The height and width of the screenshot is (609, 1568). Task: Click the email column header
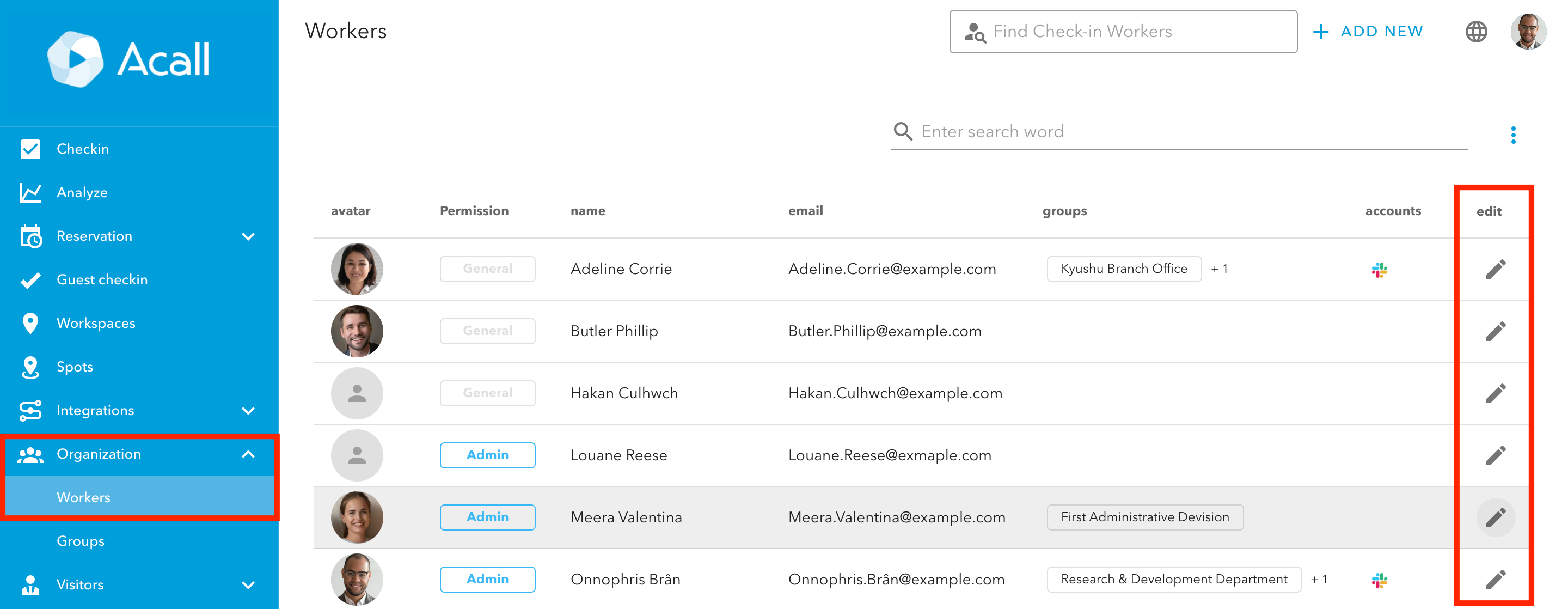coord(805,211)
